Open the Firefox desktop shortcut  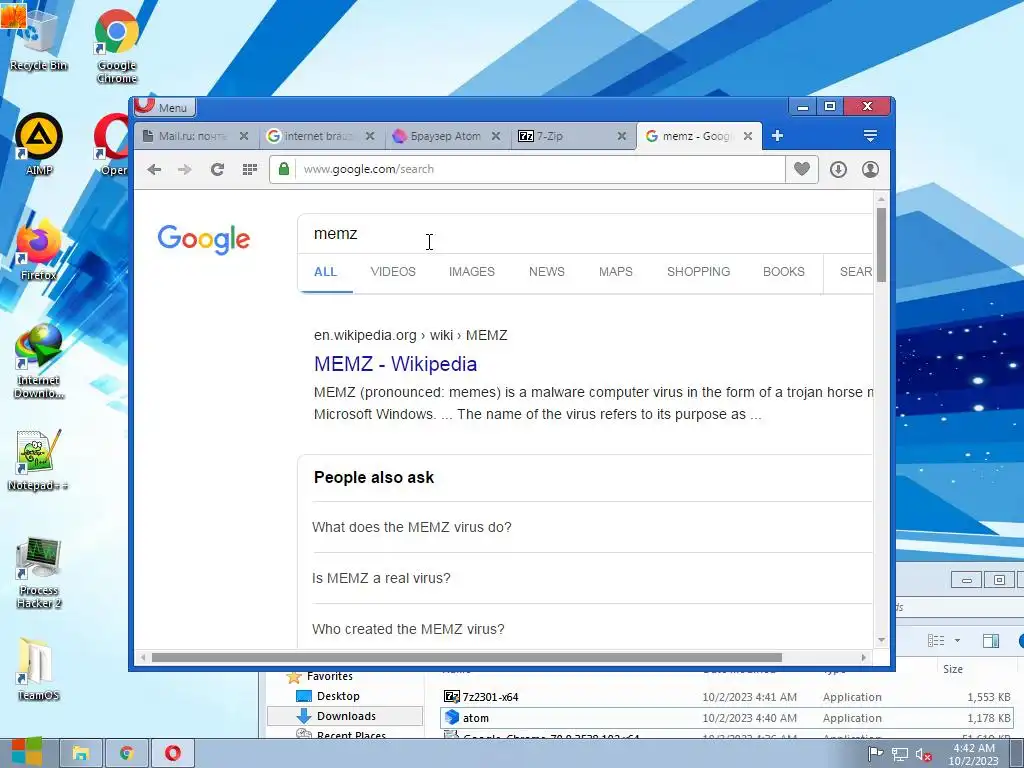(39, 249)
